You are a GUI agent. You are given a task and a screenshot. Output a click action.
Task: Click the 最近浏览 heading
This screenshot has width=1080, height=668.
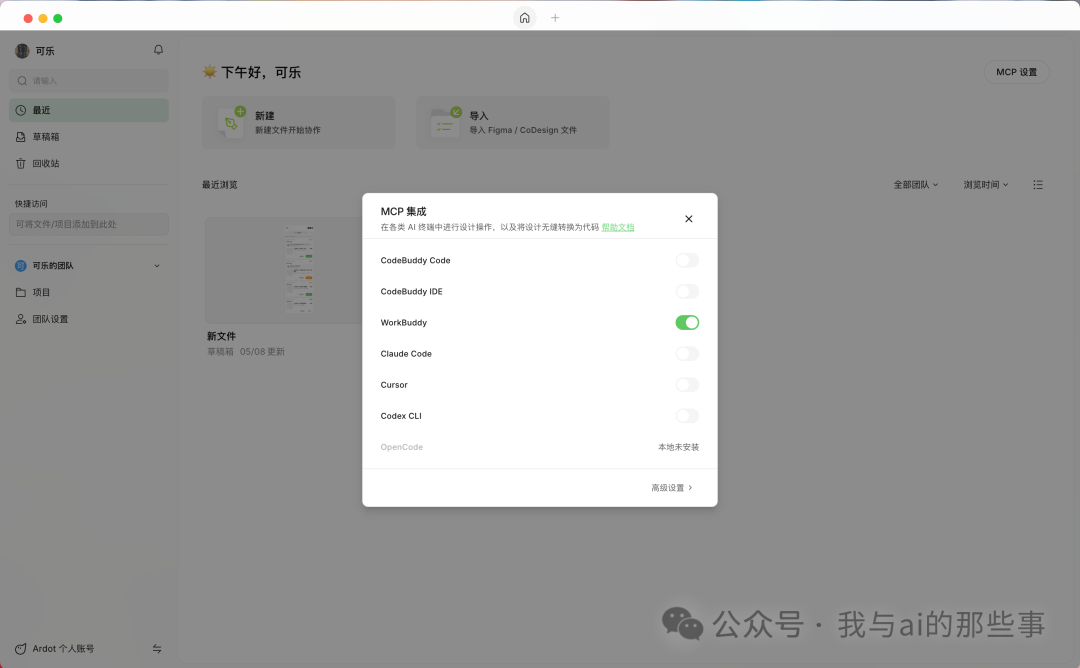coord(220,185)
